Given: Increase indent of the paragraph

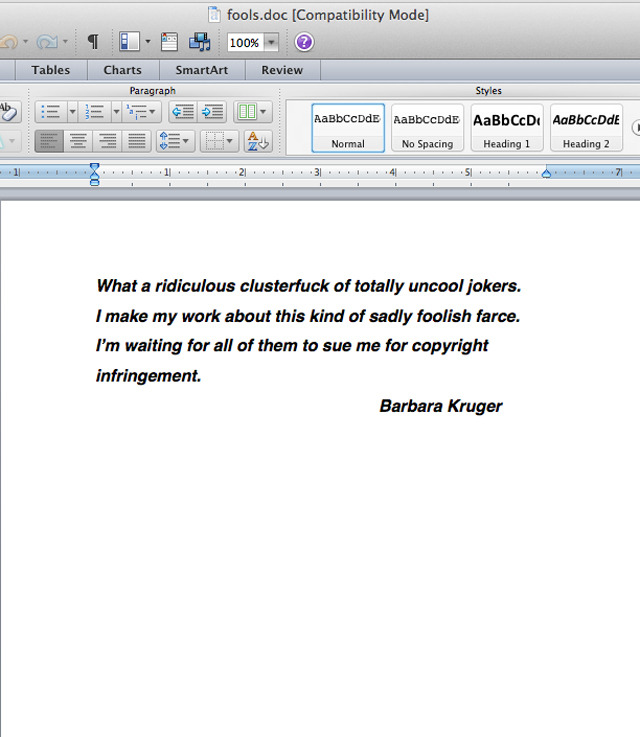Looking at the screenshot, I should 212,112.
